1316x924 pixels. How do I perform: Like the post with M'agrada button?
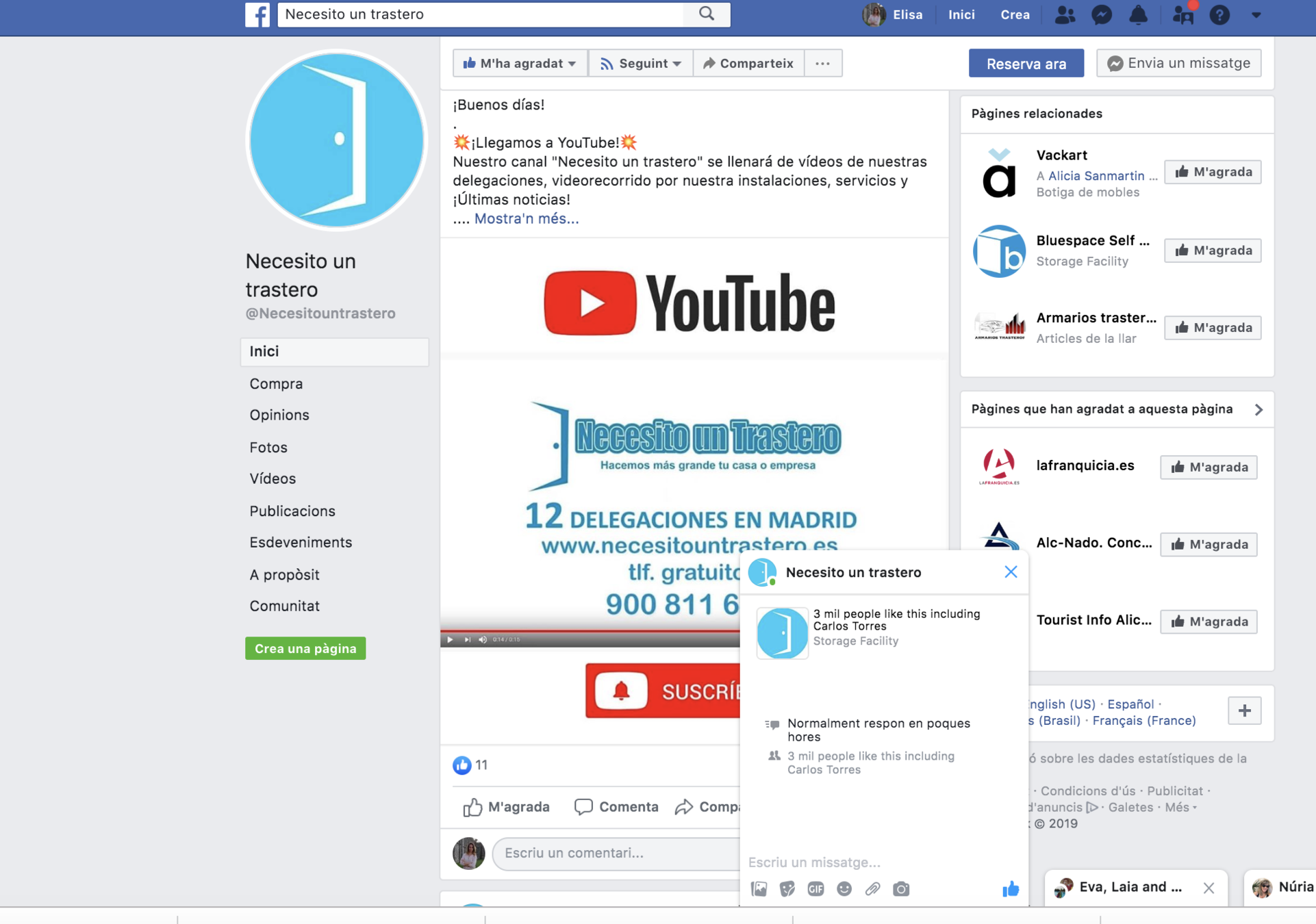(x=507, y=807)
